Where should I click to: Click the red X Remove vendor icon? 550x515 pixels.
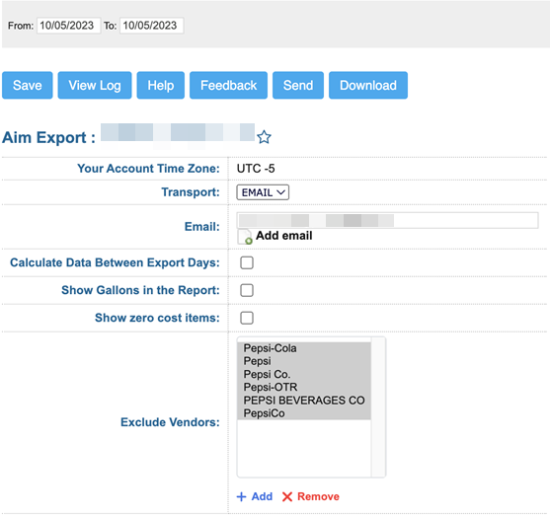click(x=287, y=497)
